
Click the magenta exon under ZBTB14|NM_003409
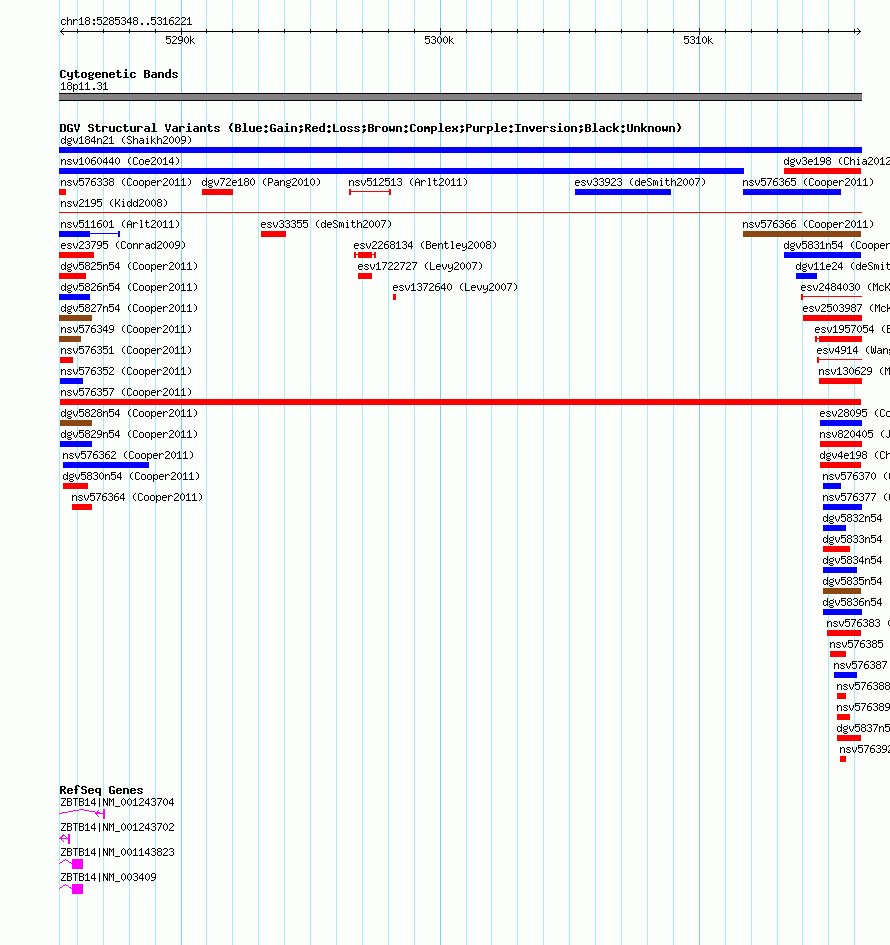coord(77,889)
